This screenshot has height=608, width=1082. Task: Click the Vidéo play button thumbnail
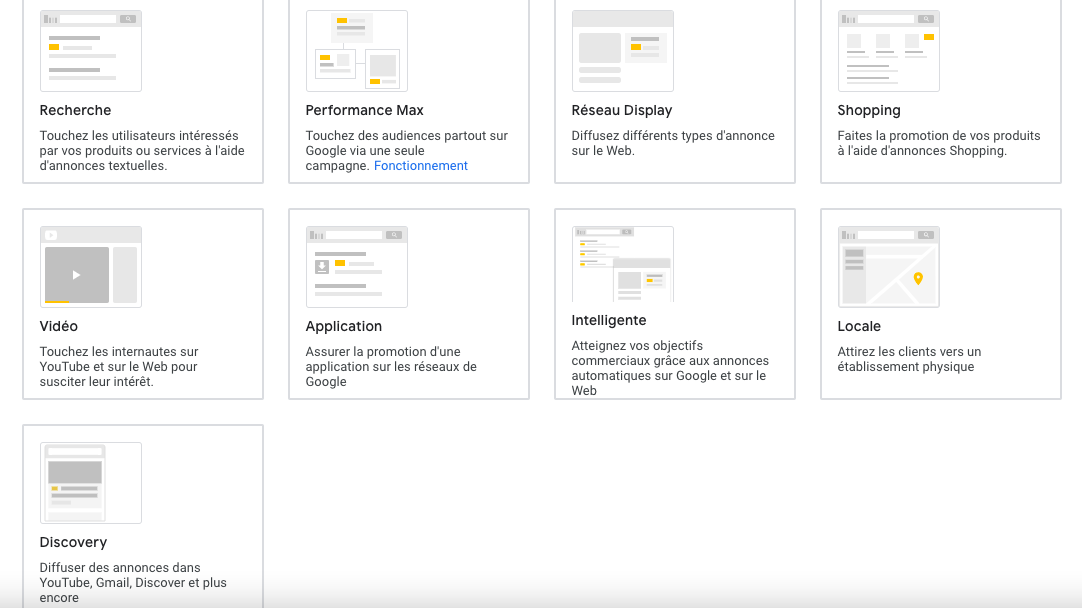click(77, 274)
